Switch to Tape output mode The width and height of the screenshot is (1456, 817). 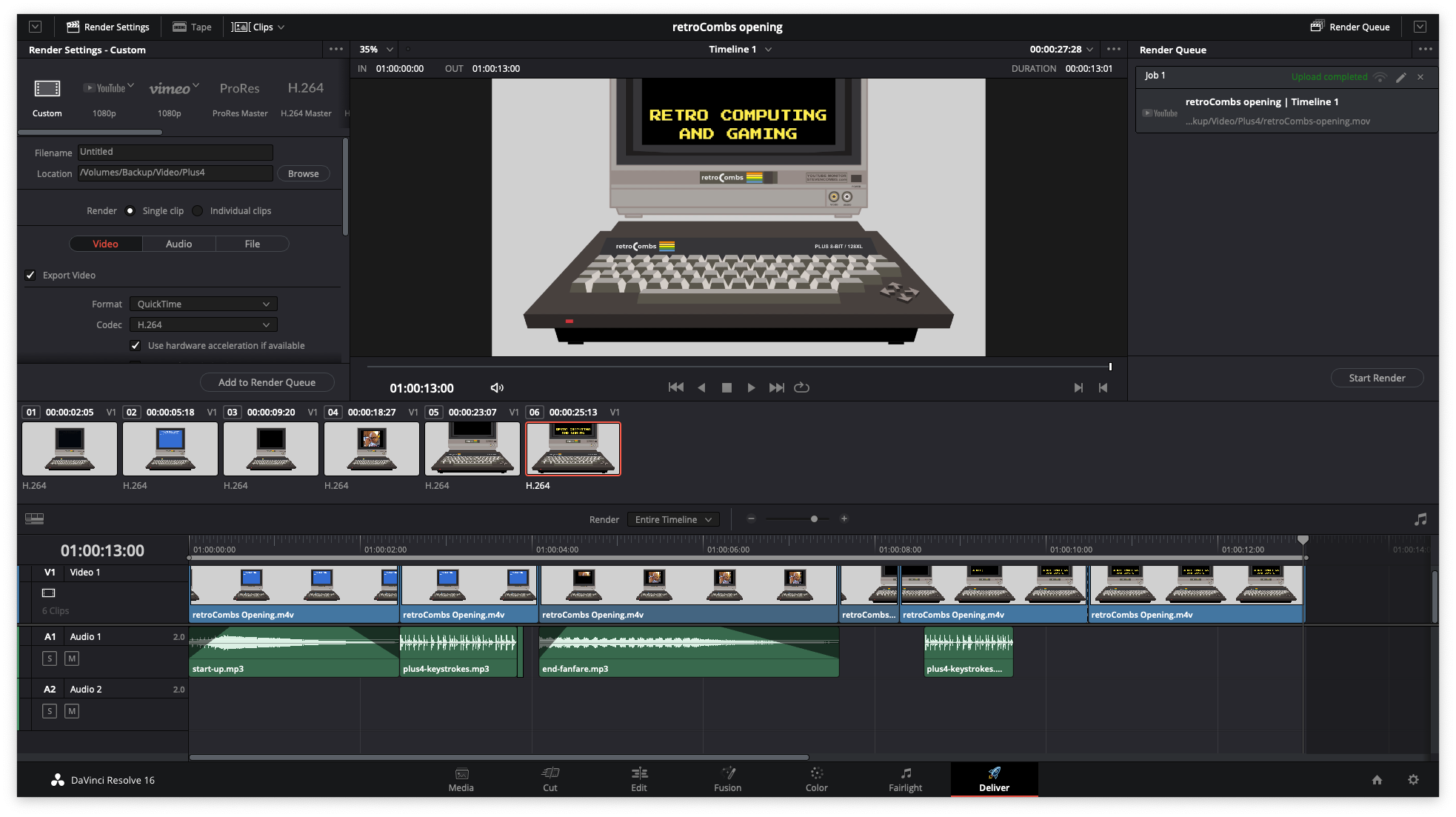192,27
